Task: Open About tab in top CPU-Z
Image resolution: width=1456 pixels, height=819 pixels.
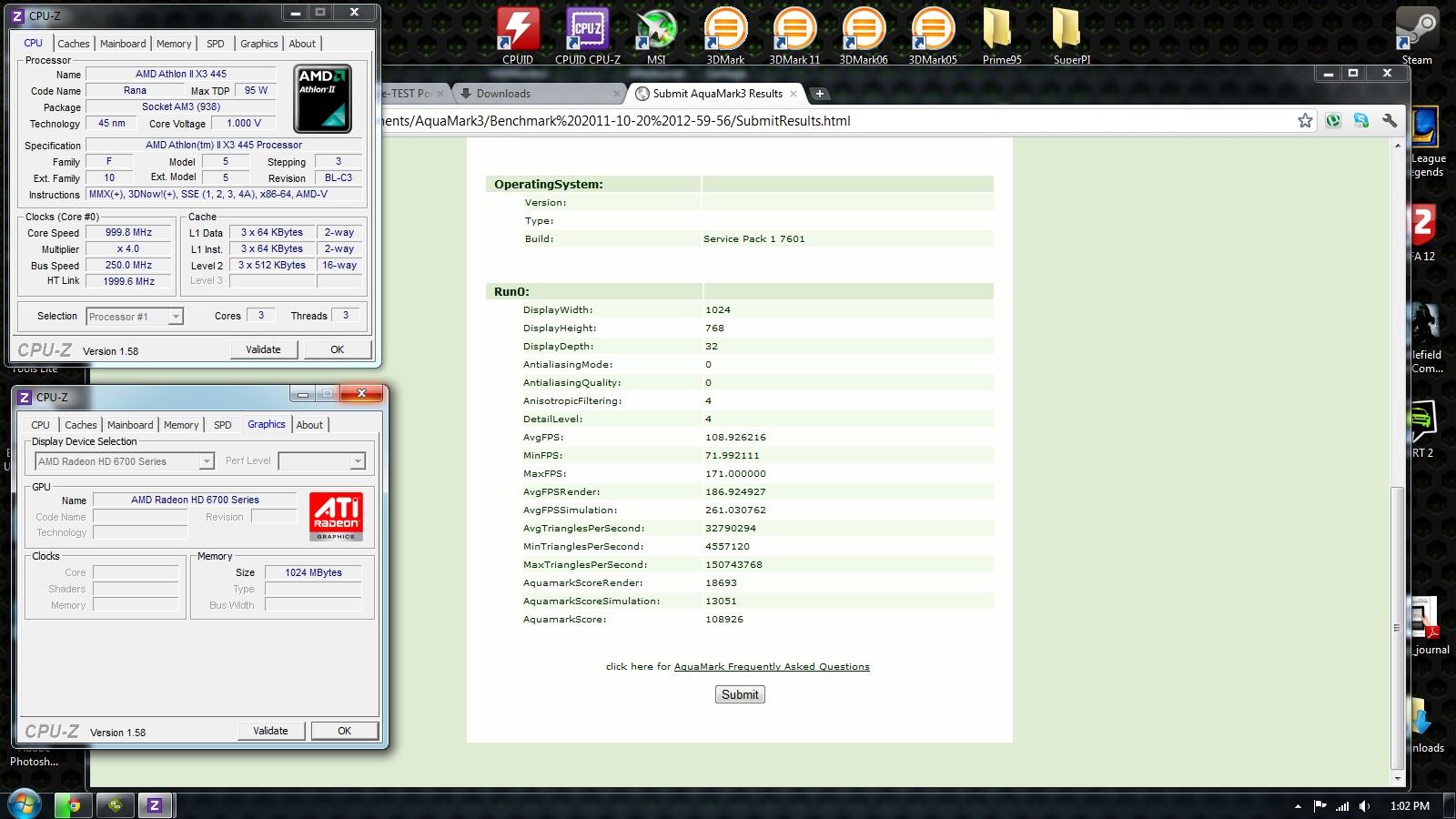Action: coord(303,44)
